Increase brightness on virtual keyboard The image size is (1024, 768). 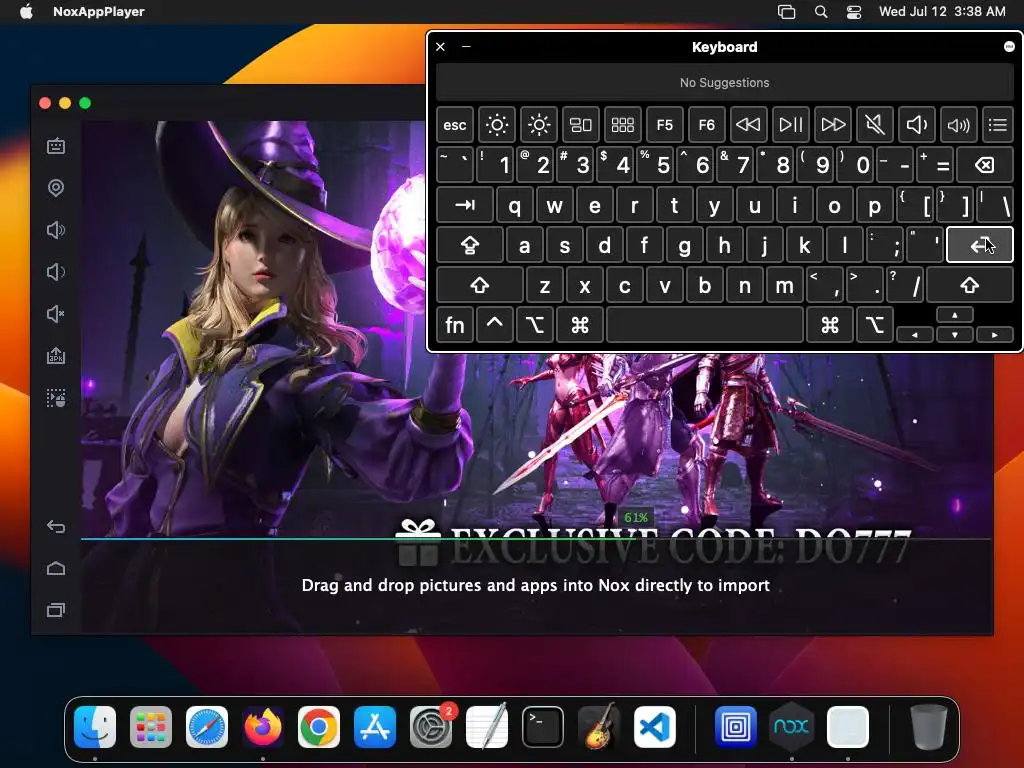tap(539, 125)
